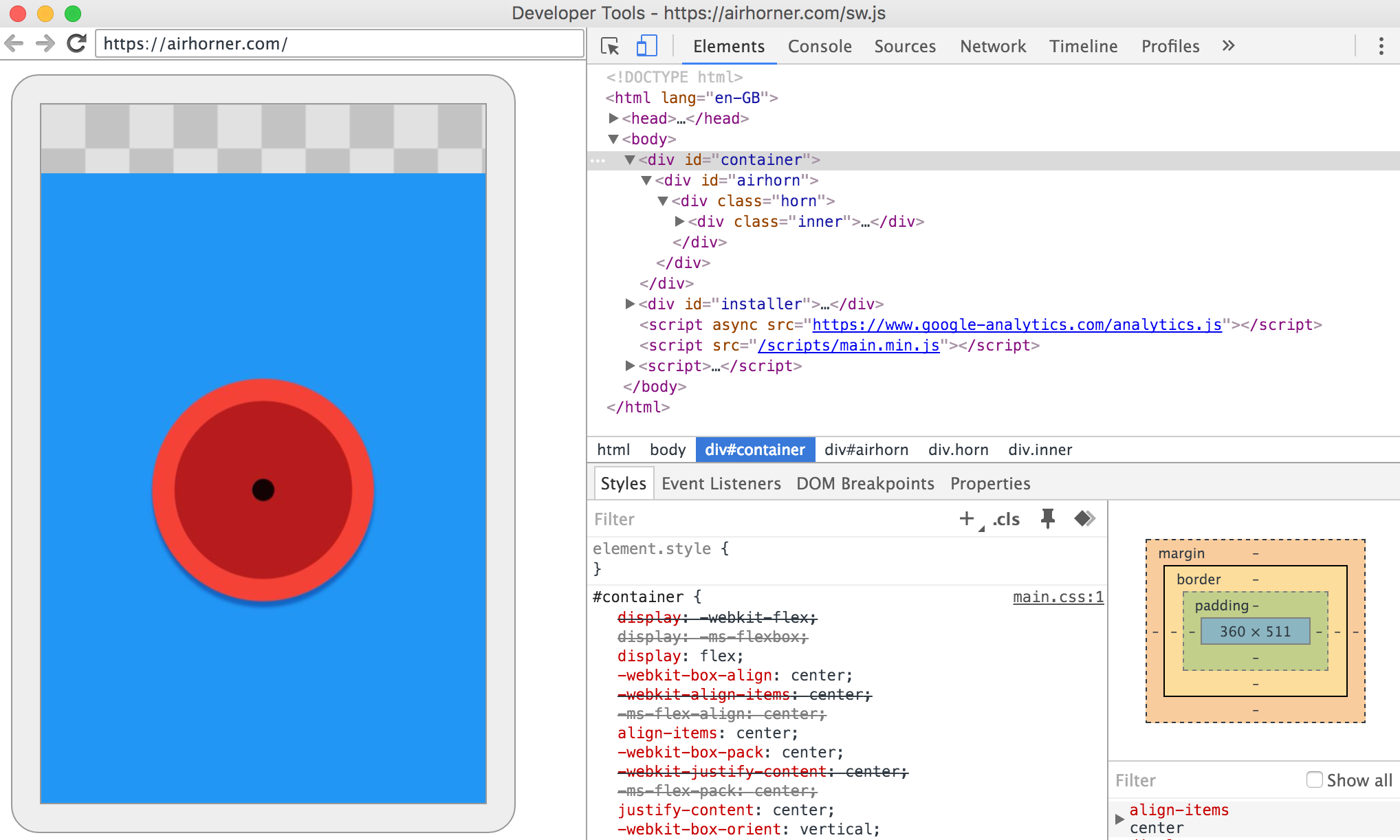Expand the div class inner node
Screen dimensions: 1400x840
[x=679, y=221]
